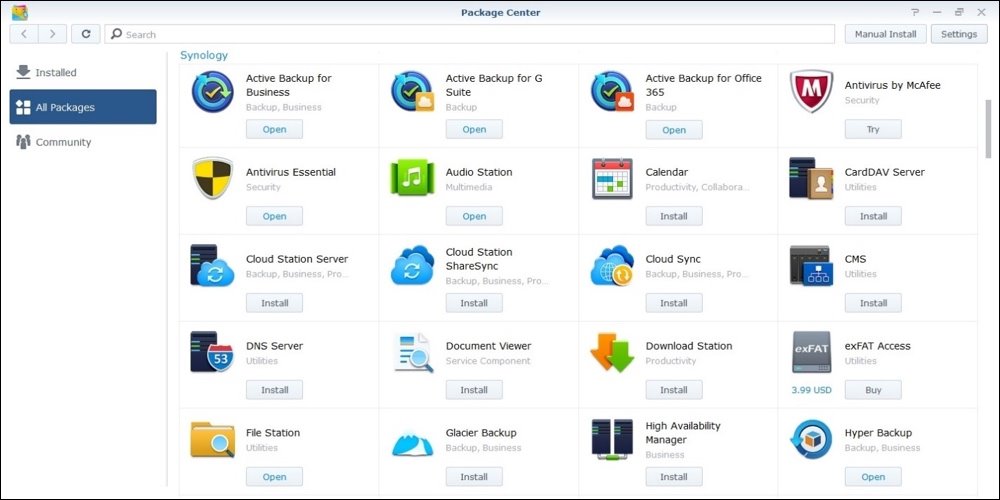Click the exFAT Access icon
The height and width of the screenshot is (500, 1000).
pyautogui.click(x=811, y=353)
